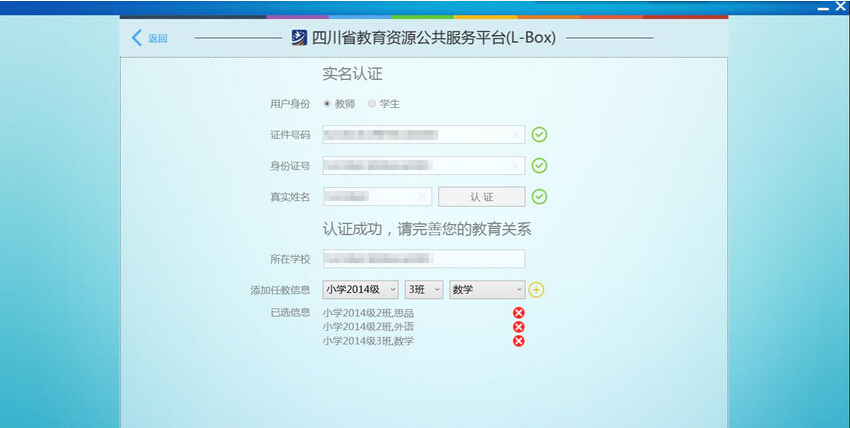850x428 pixels.
Task: Click the 小学2014级2班,外语 text entry
Action: [368, 327]
